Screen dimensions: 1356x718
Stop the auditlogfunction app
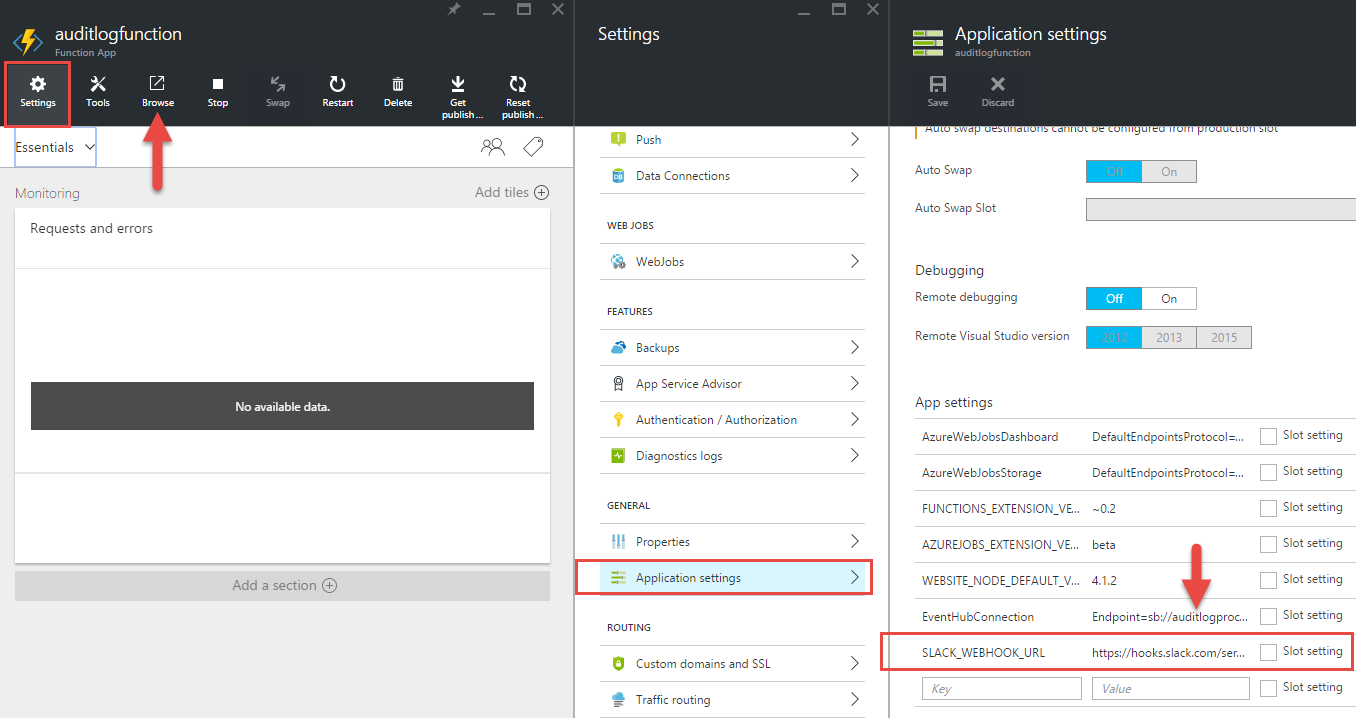(x=218, y=93)
